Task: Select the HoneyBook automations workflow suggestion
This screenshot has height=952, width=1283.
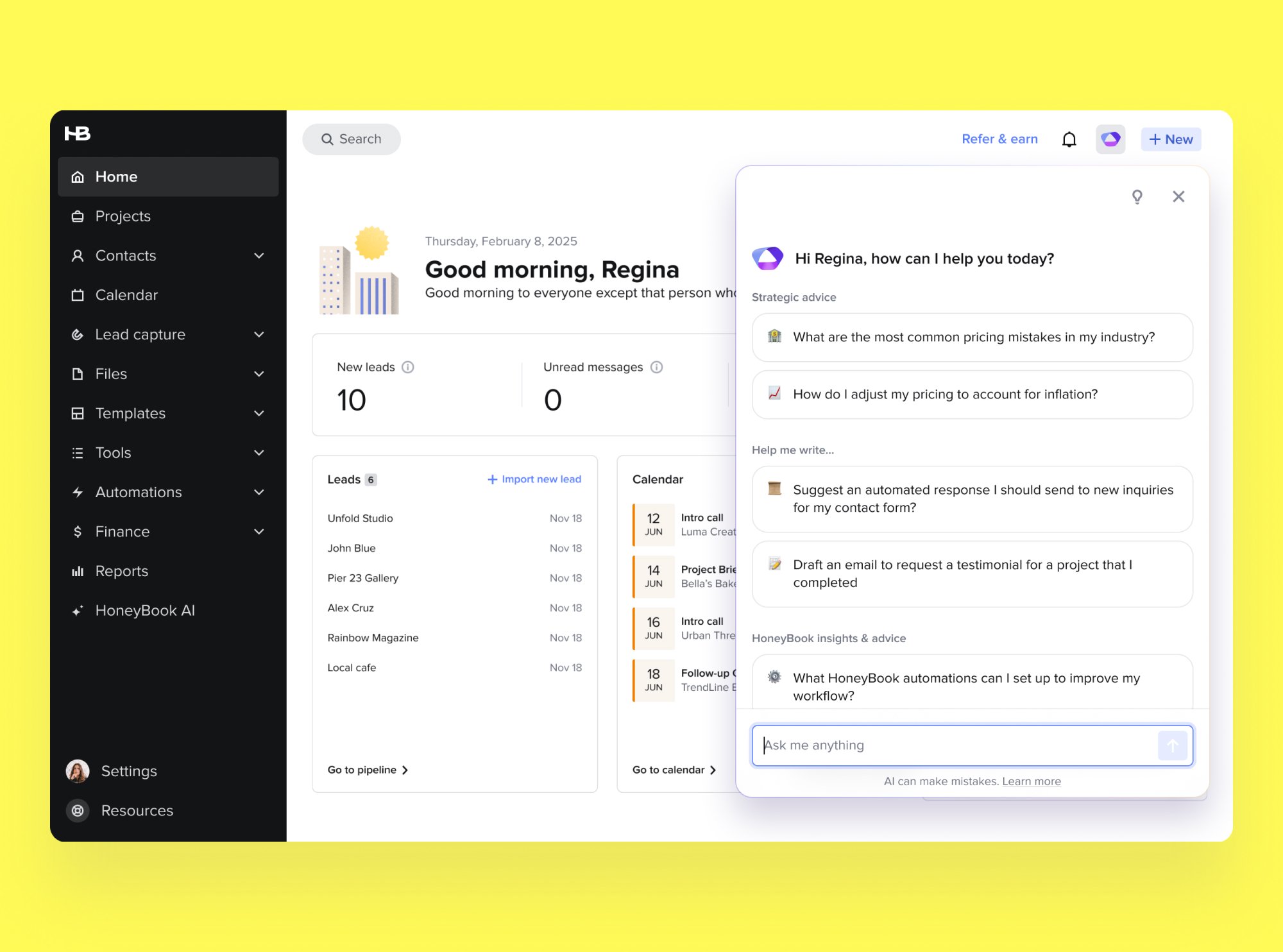Action: tap(973, 683)
